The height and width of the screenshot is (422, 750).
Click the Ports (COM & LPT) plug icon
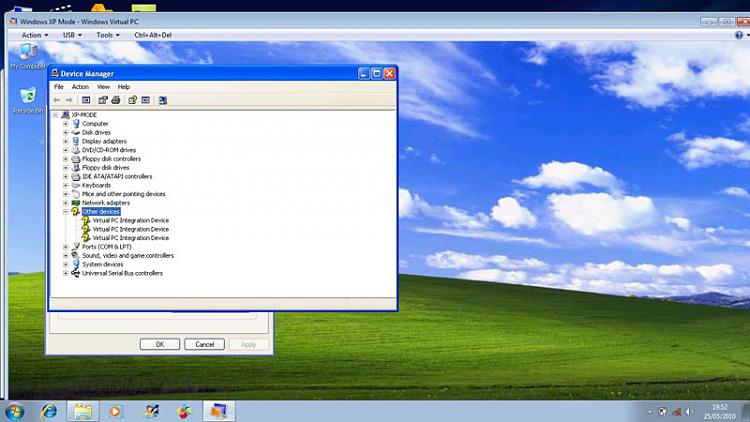tap(76, 247)
